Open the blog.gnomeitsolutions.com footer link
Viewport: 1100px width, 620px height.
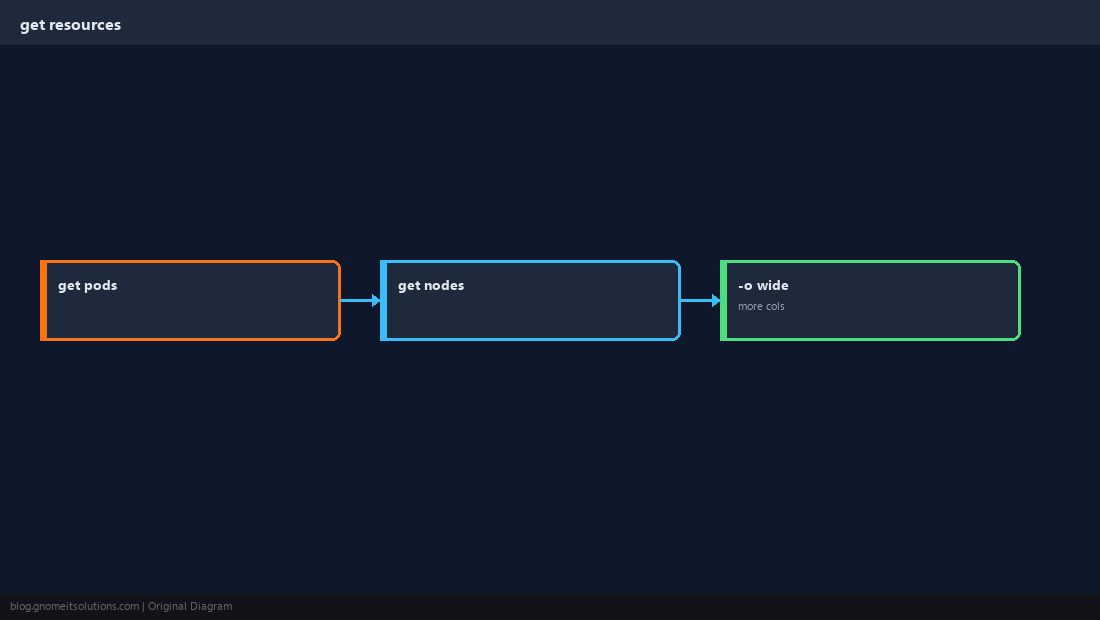pos(74,607)
